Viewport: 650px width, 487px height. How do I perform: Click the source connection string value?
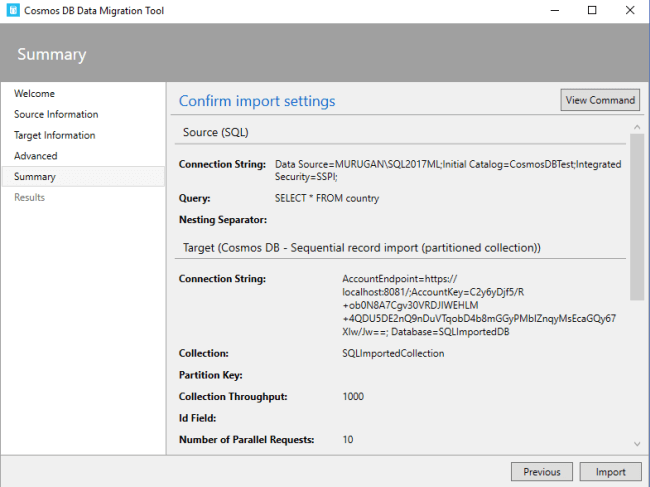click(x=447, y=169)
